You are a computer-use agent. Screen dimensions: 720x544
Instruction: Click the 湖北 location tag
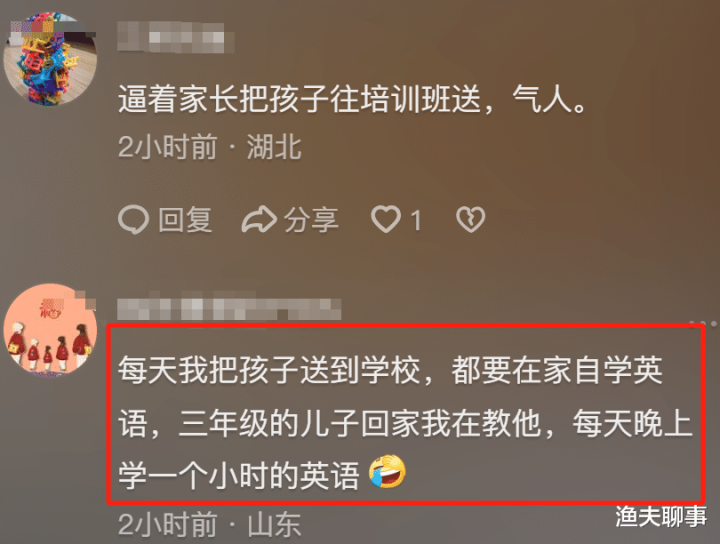[x=274, y=147]
